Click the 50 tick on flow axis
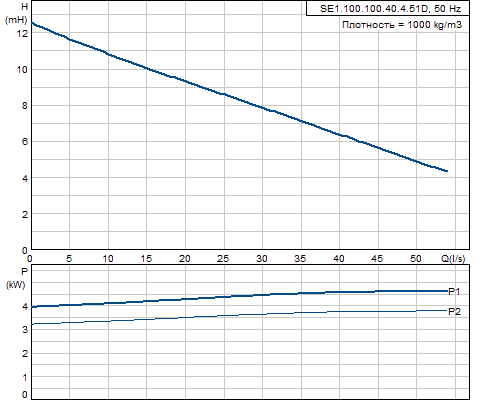The height and width of the screenshot is (400, 500). (416, 258)
